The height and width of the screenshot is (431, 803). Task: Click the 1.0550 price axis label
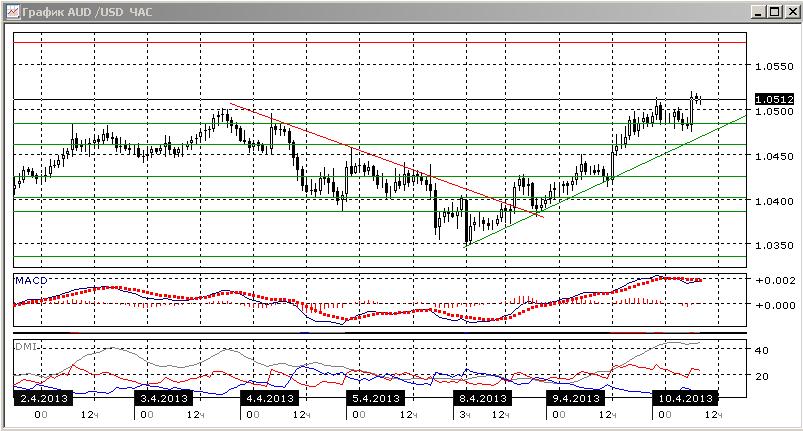(774, 67)
